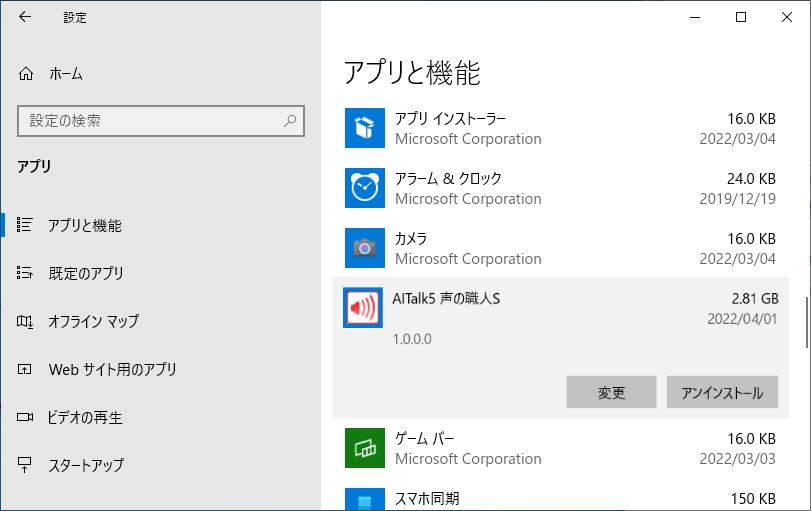Click the スマホ同期 app icon
The image size is (811, 511).
click(x=365, y=499)
